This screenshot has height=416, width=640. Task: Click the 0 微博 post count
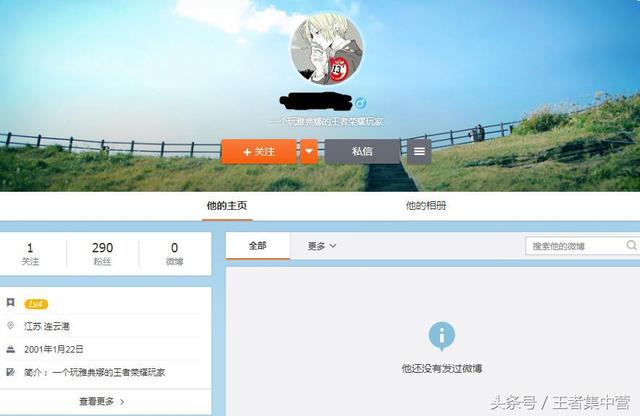(x=174, y=253)
